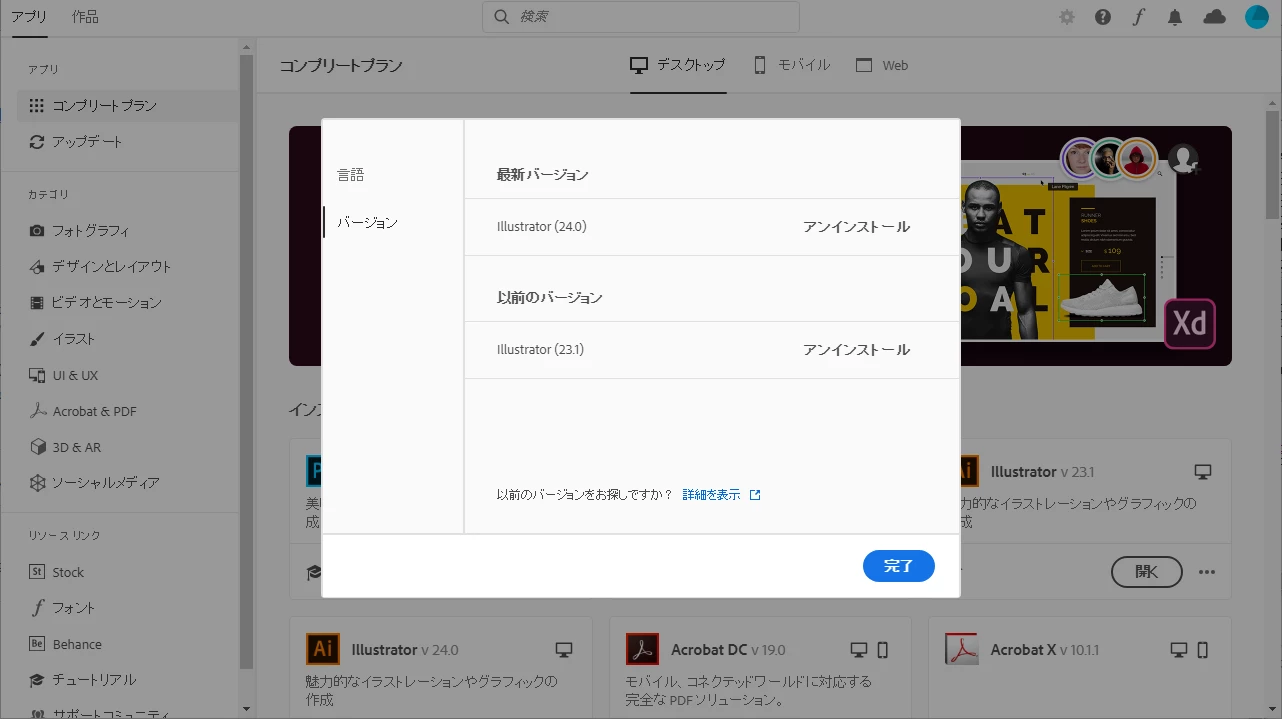Click the 最新バージョン heading
Screen dimensions: 1282x719
(x=543, y=175)
